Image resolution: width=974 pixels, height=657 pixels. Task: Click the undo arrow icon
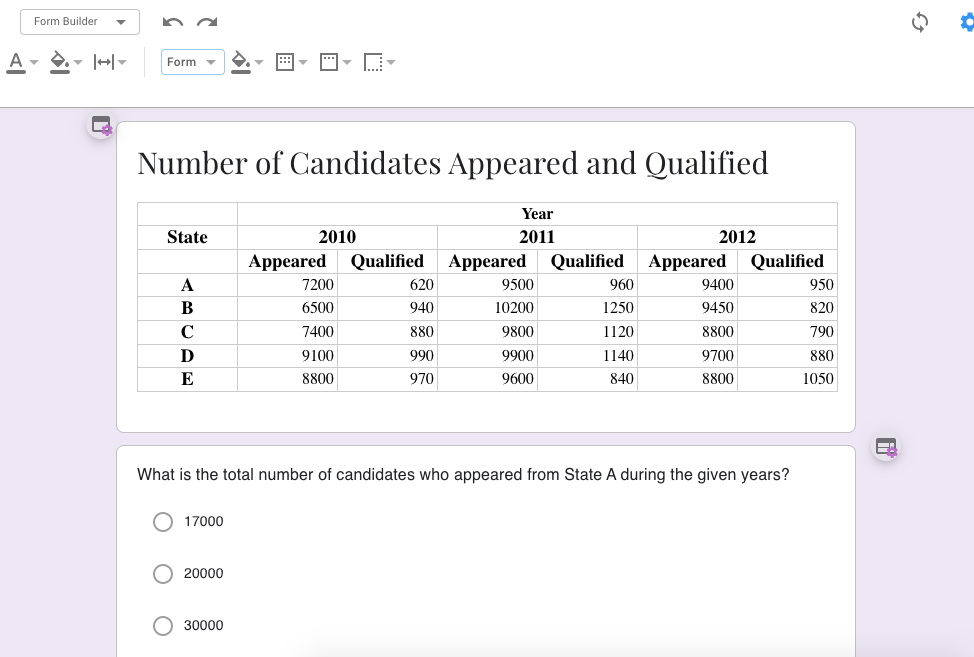tap(173, 22)
